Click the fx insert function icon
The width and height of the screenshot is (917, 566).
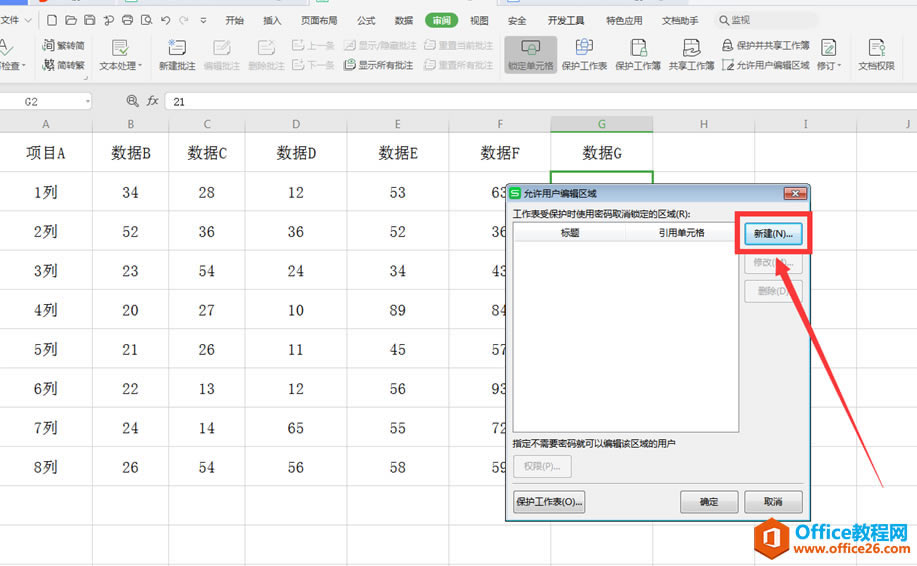pos(153,101)
